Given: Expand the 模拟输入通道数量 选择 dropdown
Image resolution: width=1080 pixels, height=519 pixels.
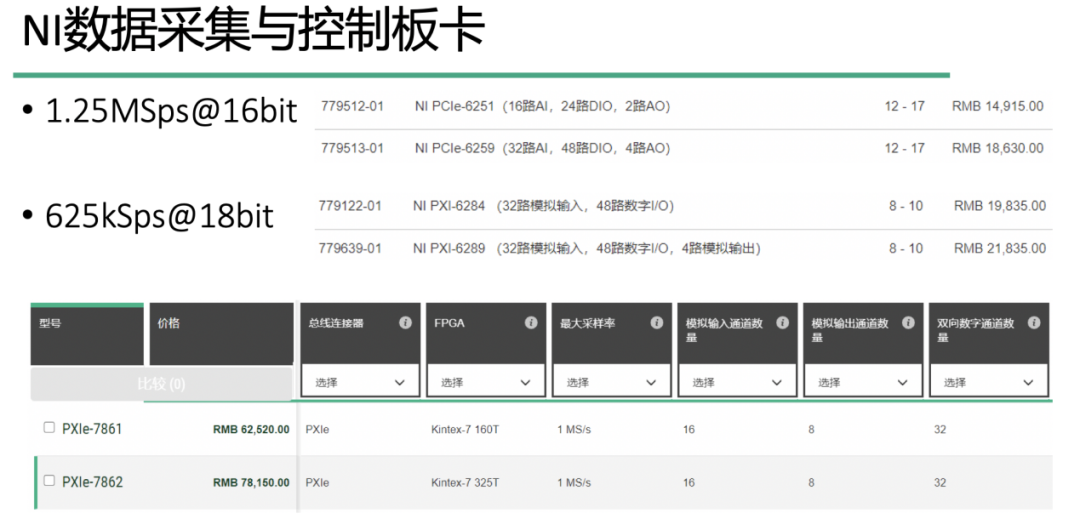Looking at the screenshot, I should 738,382.
